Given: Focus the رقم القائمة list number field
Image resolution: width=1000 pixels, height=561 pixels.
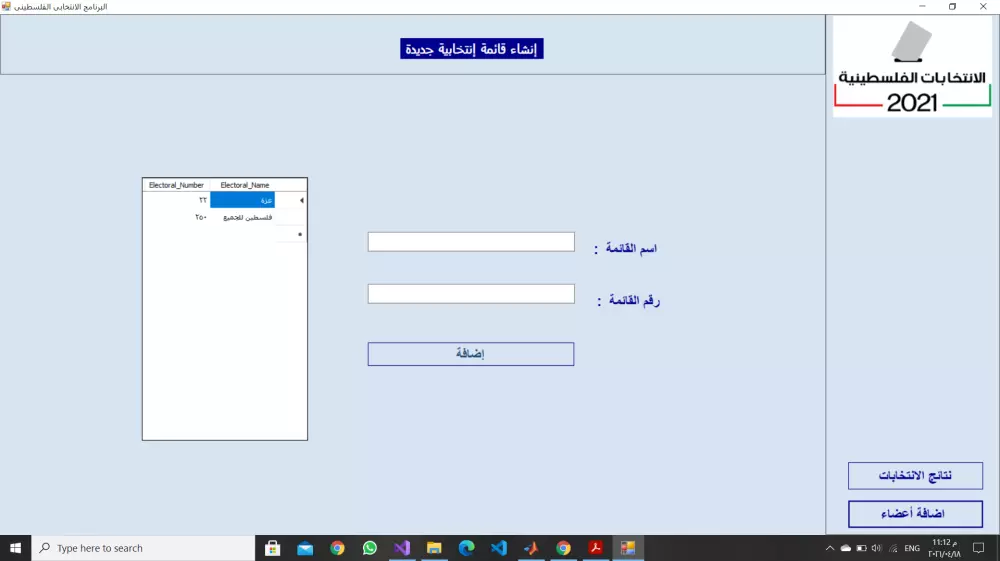Looking at the screenshot, I should [x=471, y=294].
